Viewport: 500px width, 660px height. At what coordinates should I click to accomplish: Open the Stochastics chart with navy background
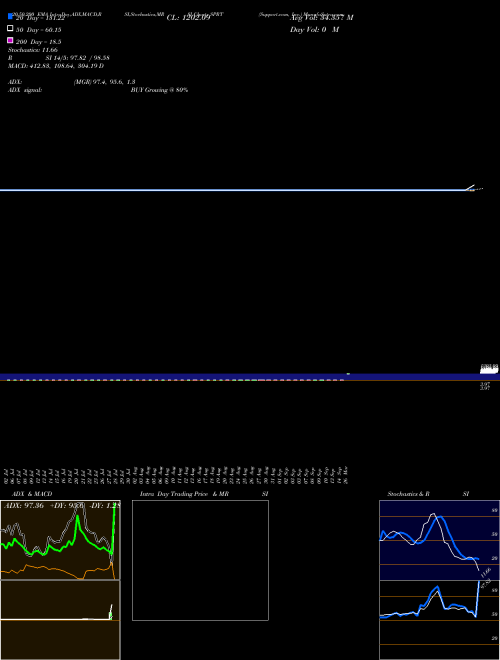click(439, 540)
